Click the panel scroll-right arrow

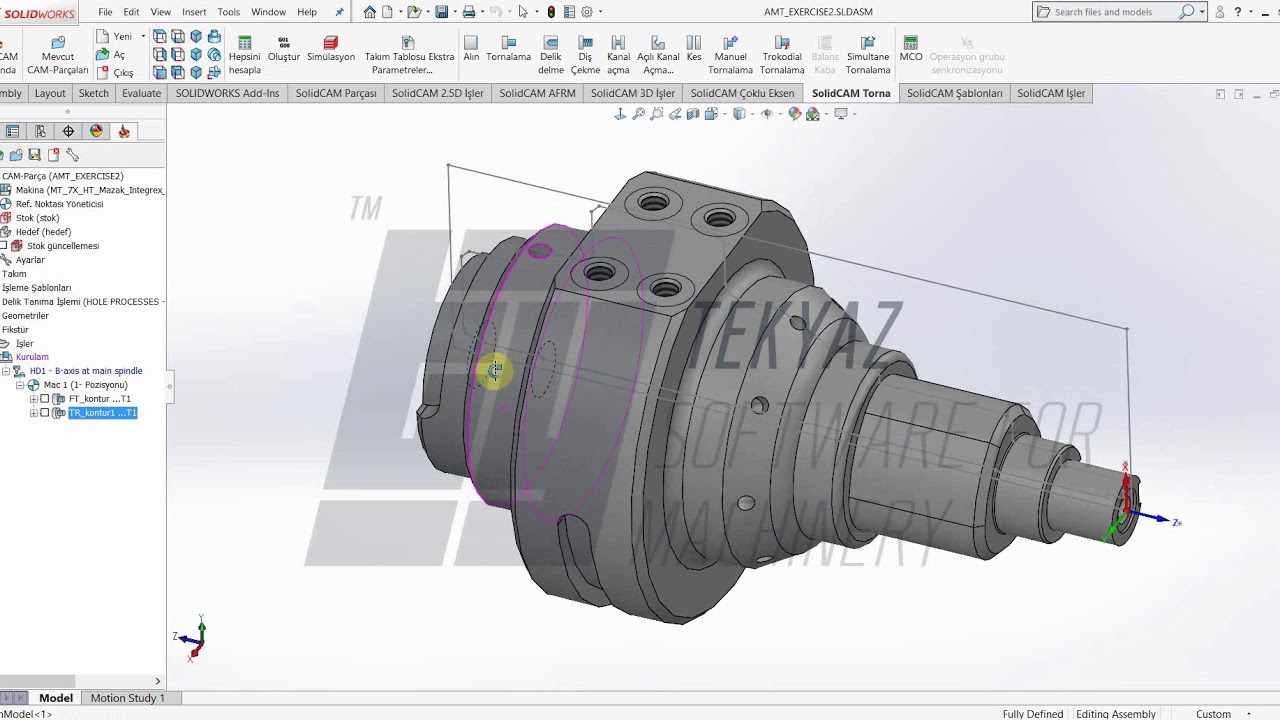click(157, 681)
